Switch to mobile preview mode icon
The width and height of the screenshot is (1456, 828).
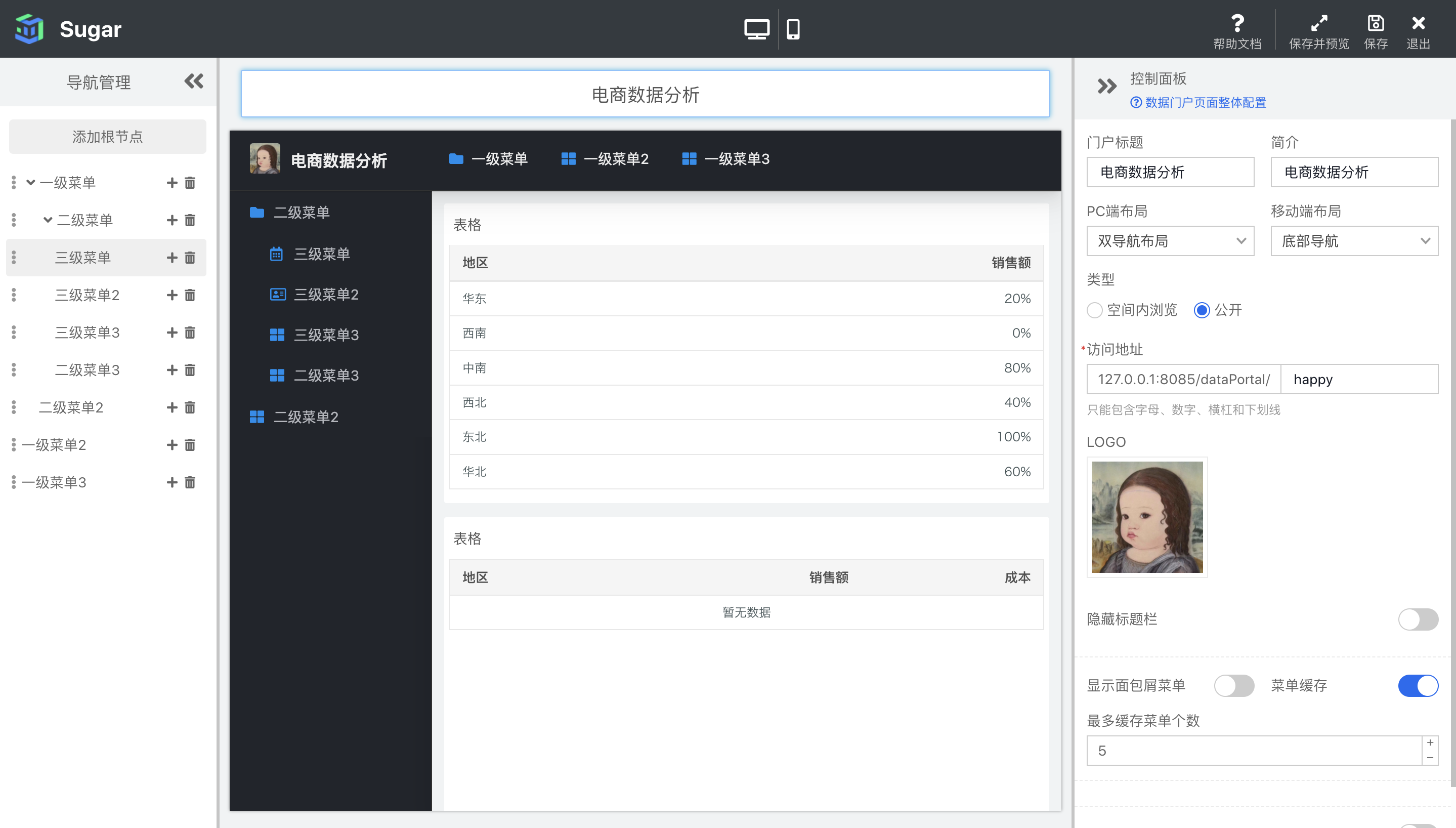coord(793,28)
